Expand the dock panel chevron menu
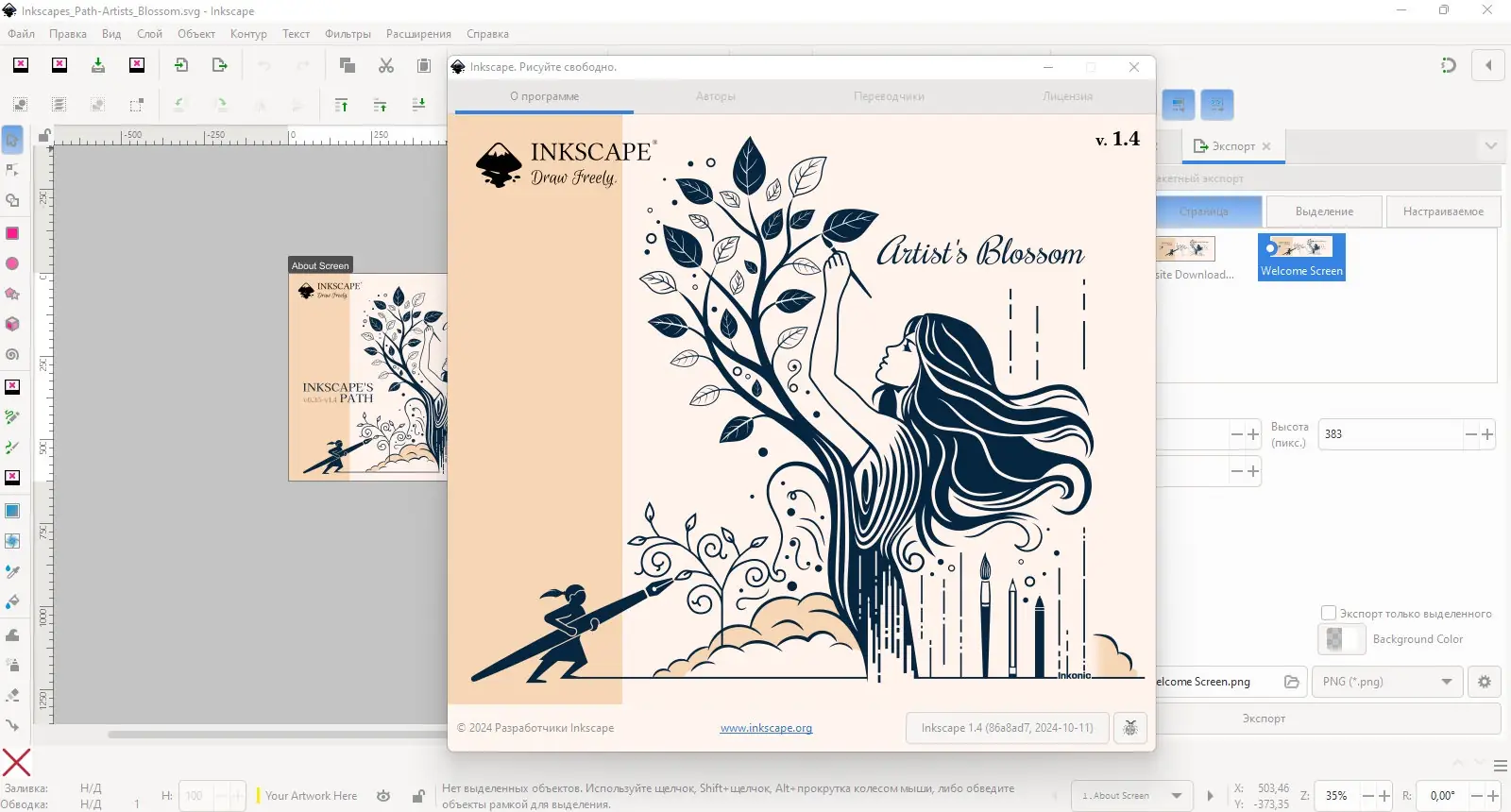 1491,145
